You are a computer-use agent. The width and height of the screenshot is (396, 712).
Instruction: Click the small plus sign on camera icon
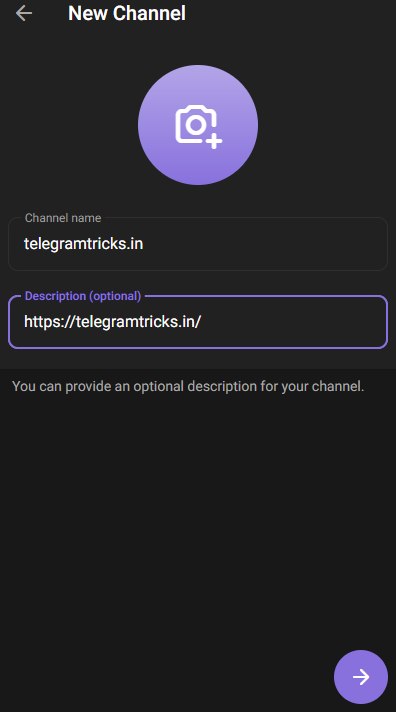point(214,141)
